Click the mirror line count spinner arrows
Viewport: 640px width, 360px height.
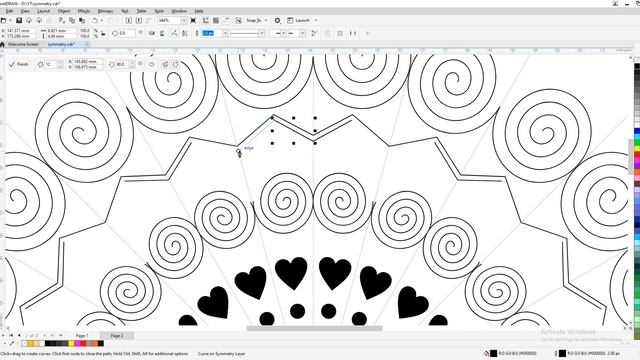point(60,64)
